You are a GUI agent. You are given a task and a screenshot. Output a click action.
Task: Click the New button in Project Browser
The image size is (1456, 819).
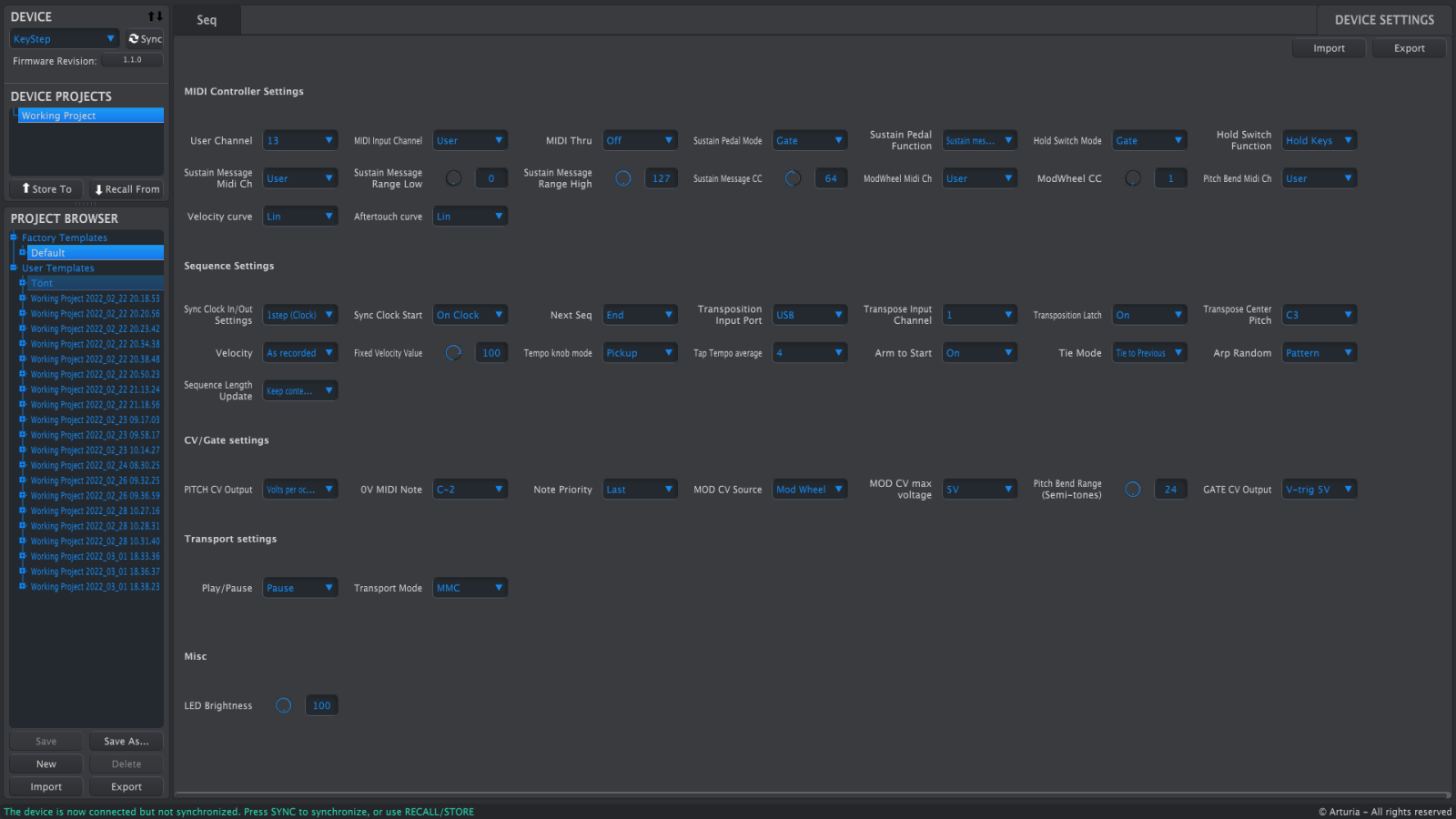coord(46,764)
